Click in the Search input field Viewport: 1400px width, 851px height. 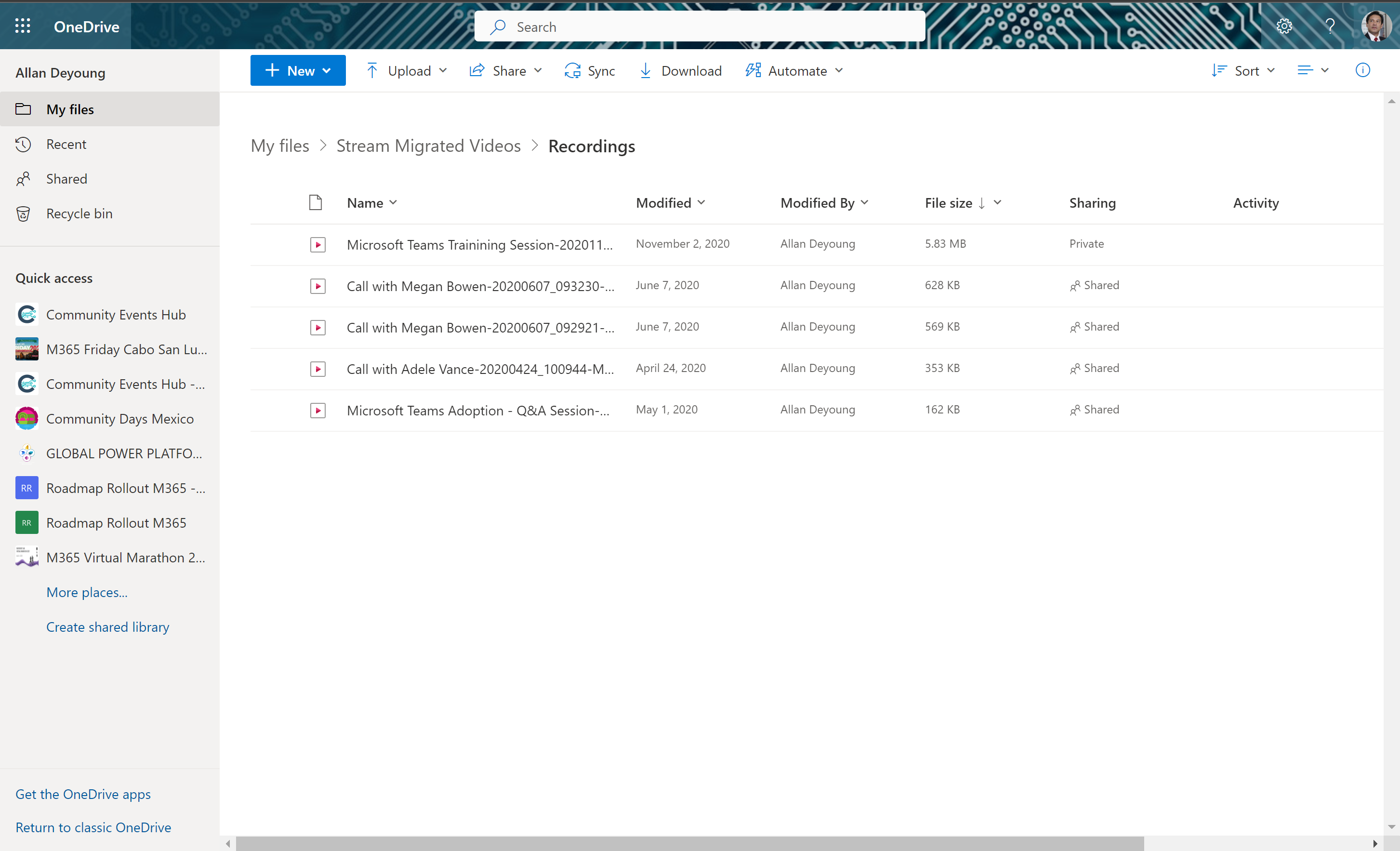point(700,27)
